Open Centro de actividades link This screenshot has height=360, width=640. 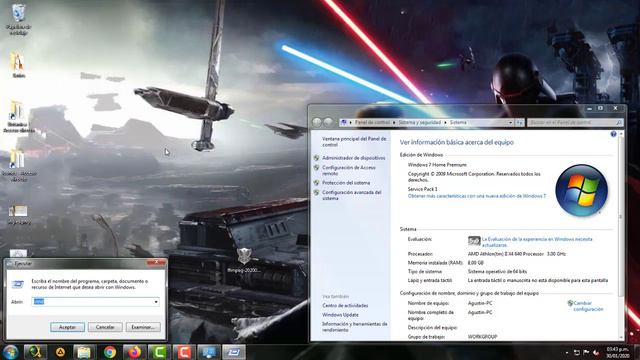345,305
